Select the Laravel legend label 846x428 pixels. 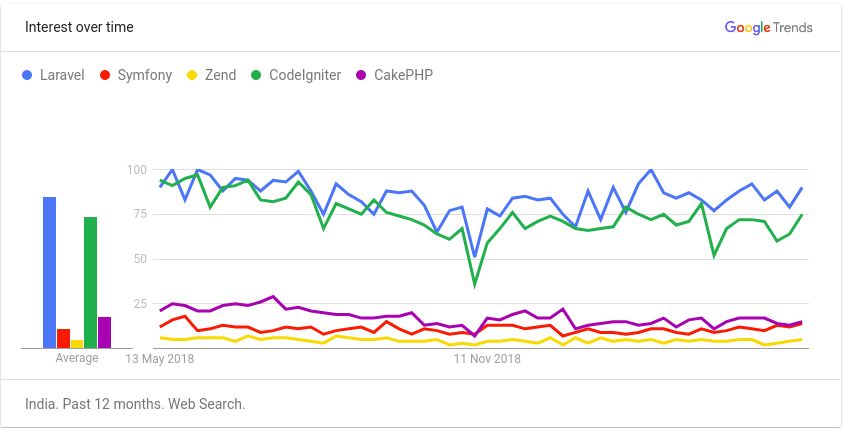(62, 75)
